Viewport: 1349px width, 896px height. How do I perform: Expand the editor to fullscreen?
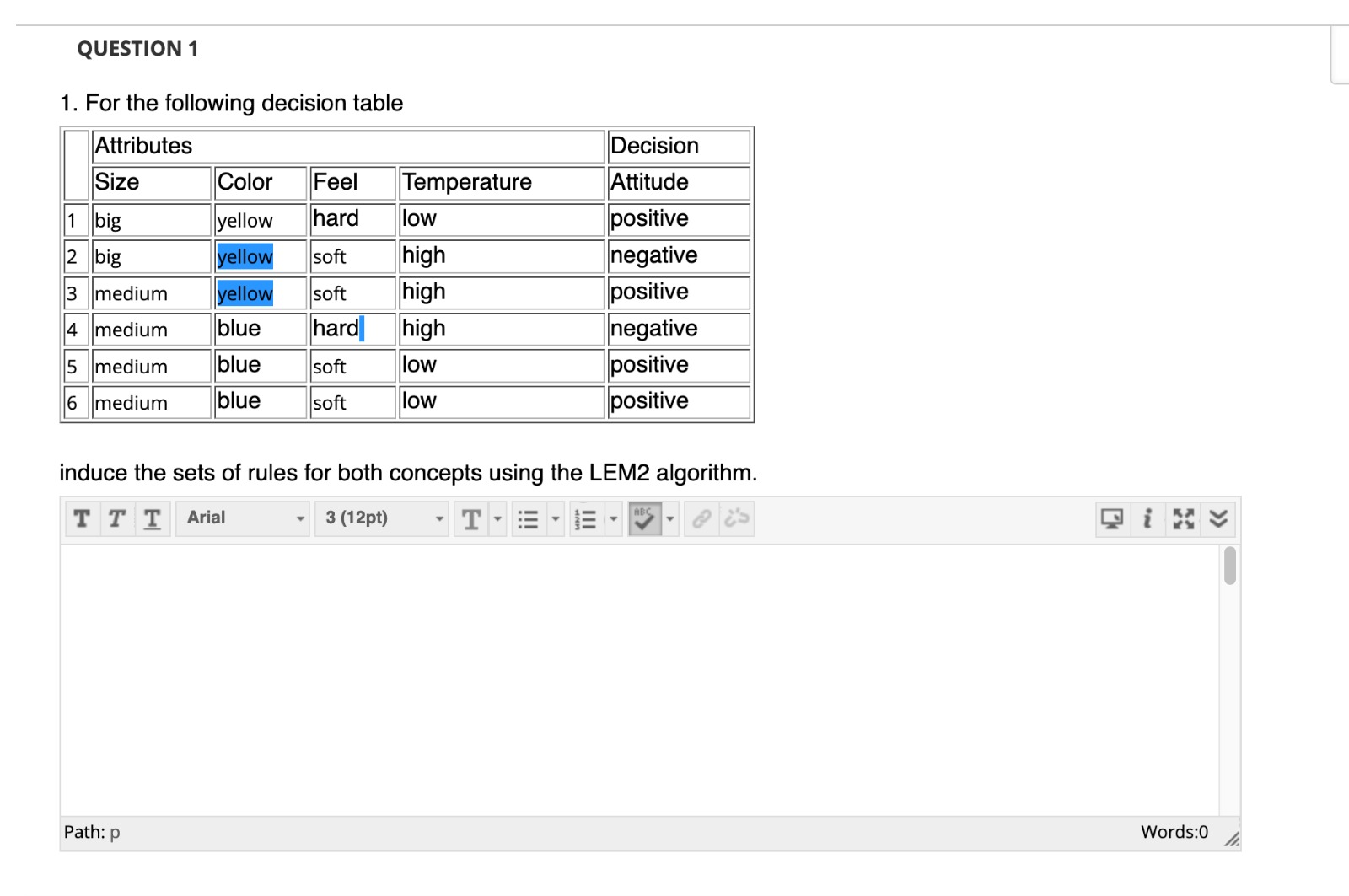coord(1183,518)
